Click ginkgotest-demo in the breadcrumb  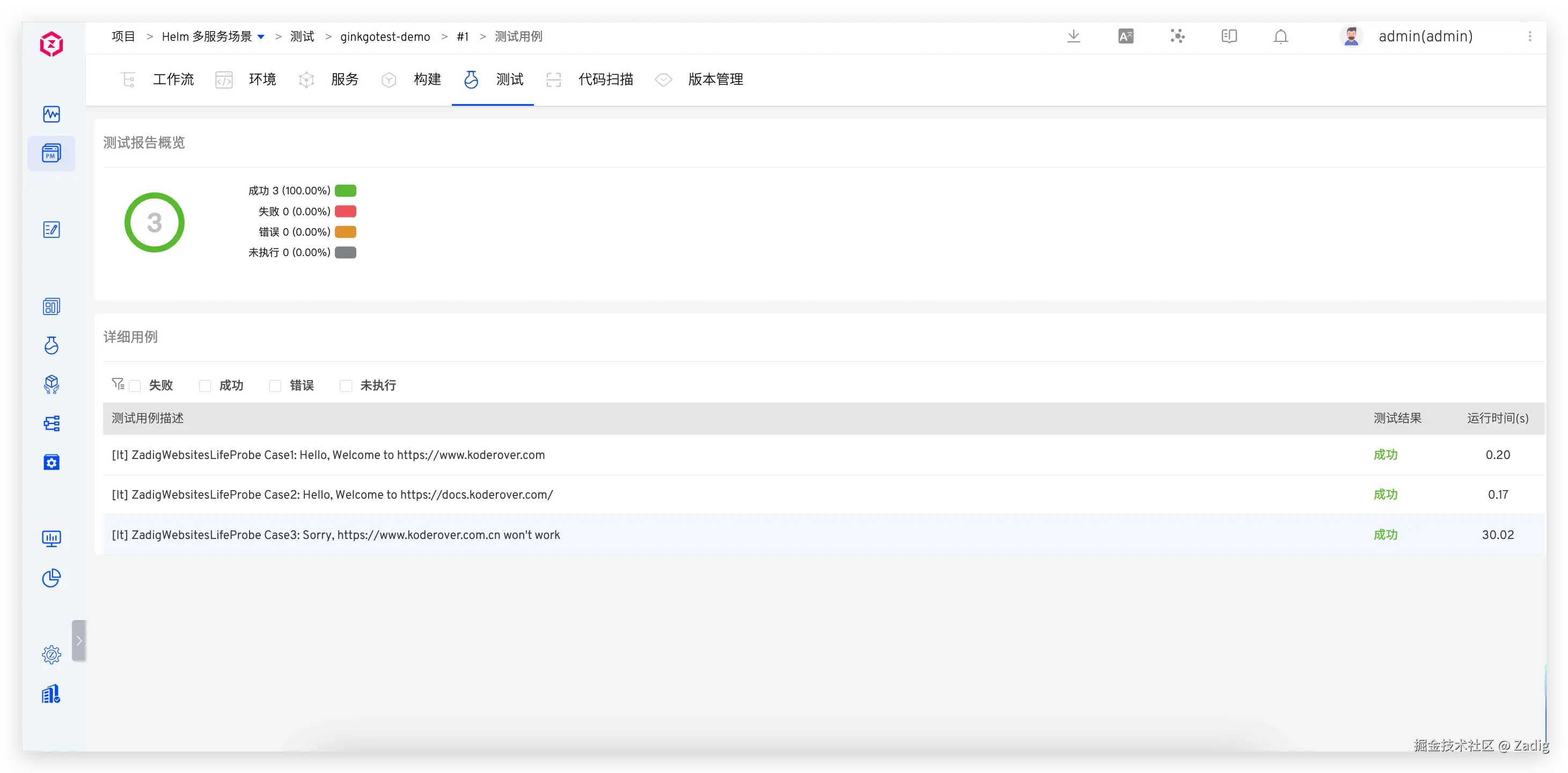(x=385, y=37)
